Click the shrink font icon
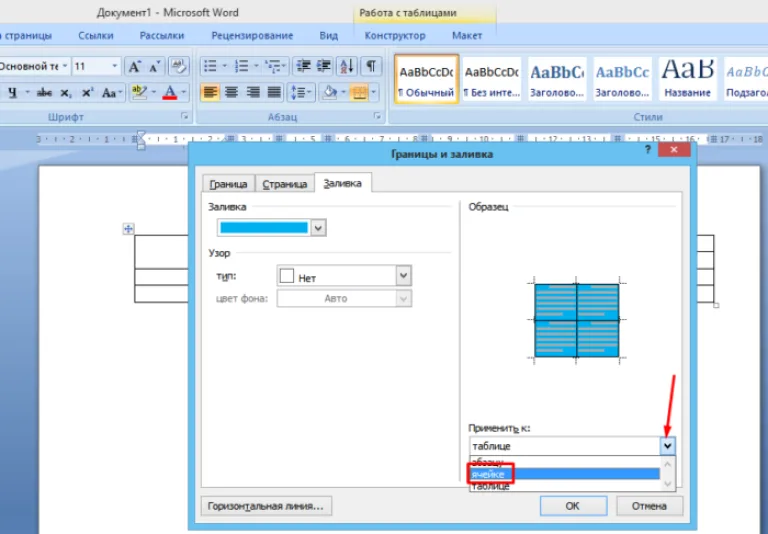 (154, 66)
